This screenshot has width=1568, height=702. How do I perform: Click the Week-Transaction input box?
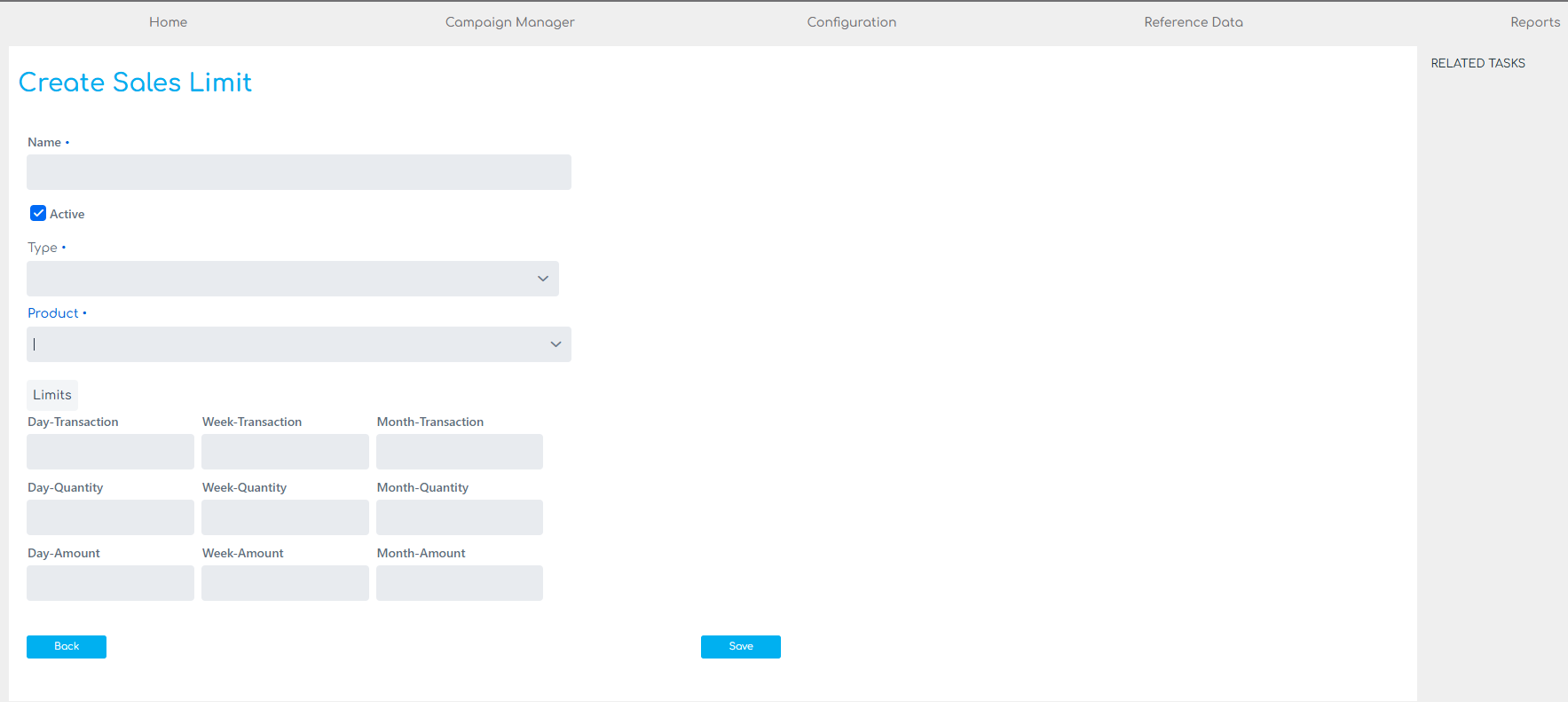[285, 452]
